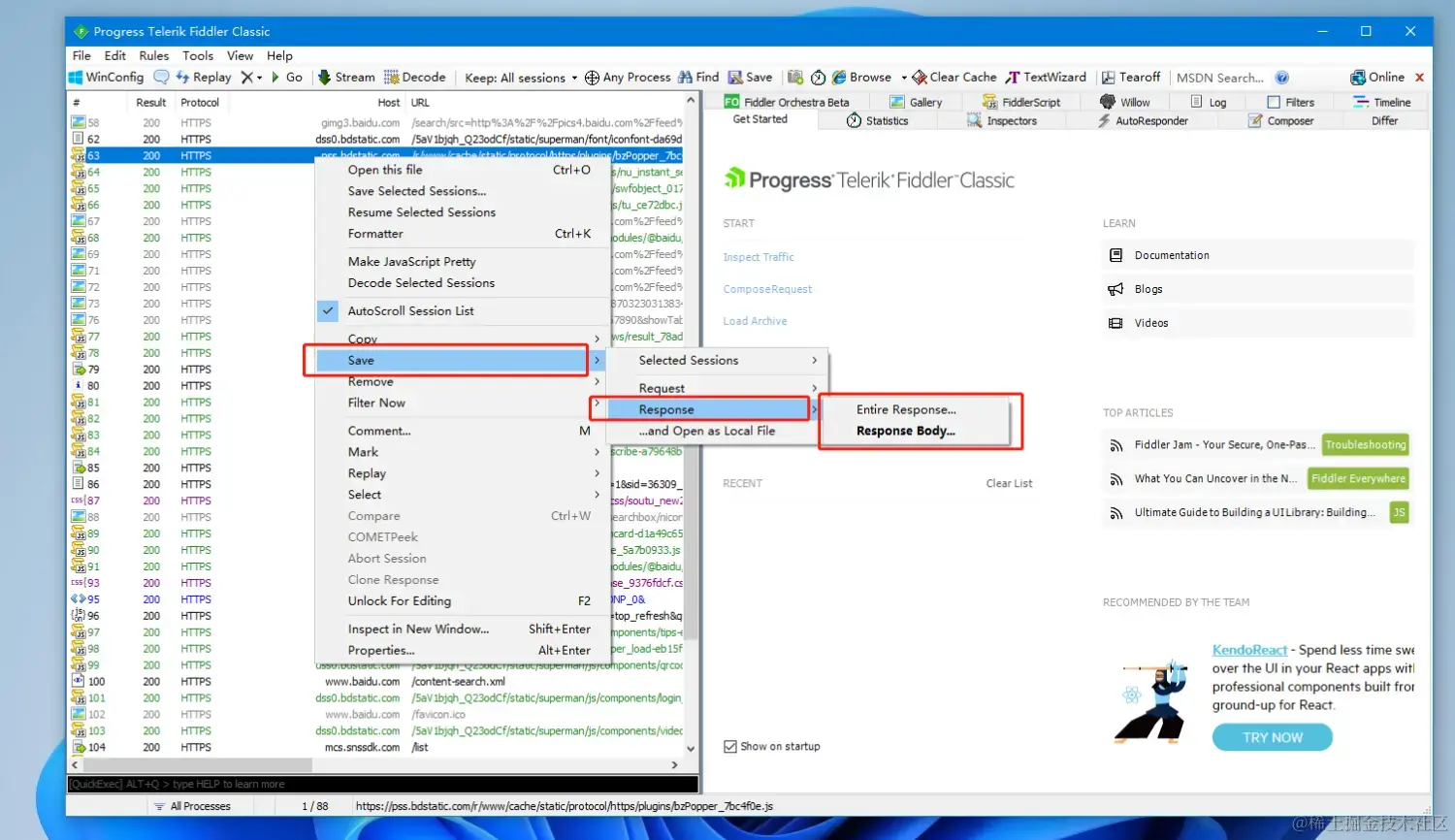Uncheck Show on startup checkbox

730,747
